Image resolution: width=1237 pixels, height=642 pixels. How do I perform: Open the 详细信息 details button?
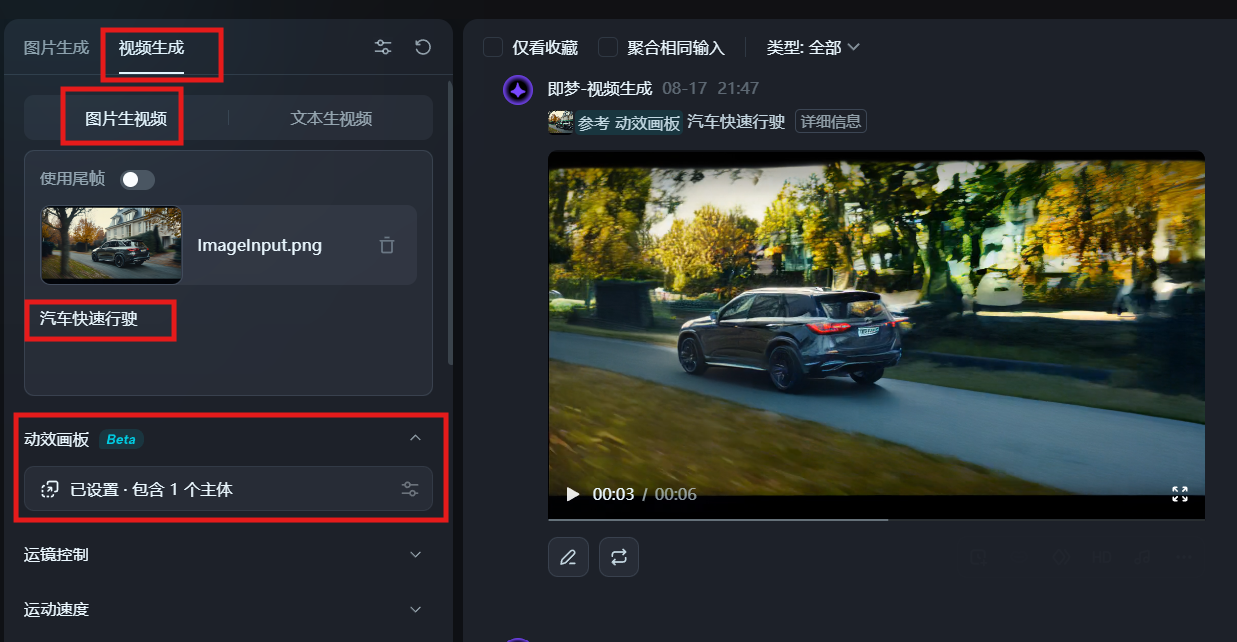[x=831, y=122]
